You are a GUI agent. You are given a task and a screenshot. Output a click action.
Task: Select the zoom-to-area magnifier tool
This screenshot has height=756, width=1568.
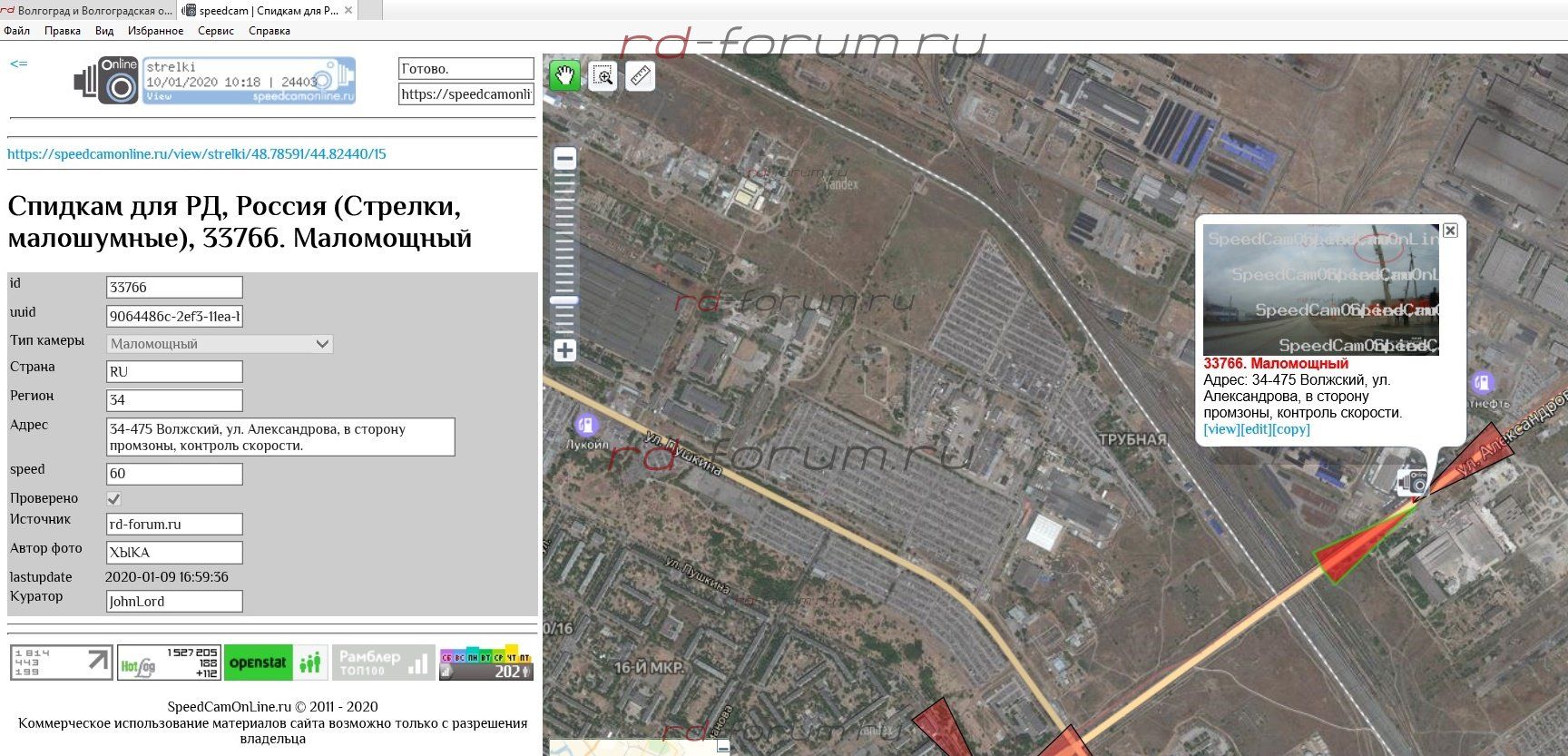(603, 75)
